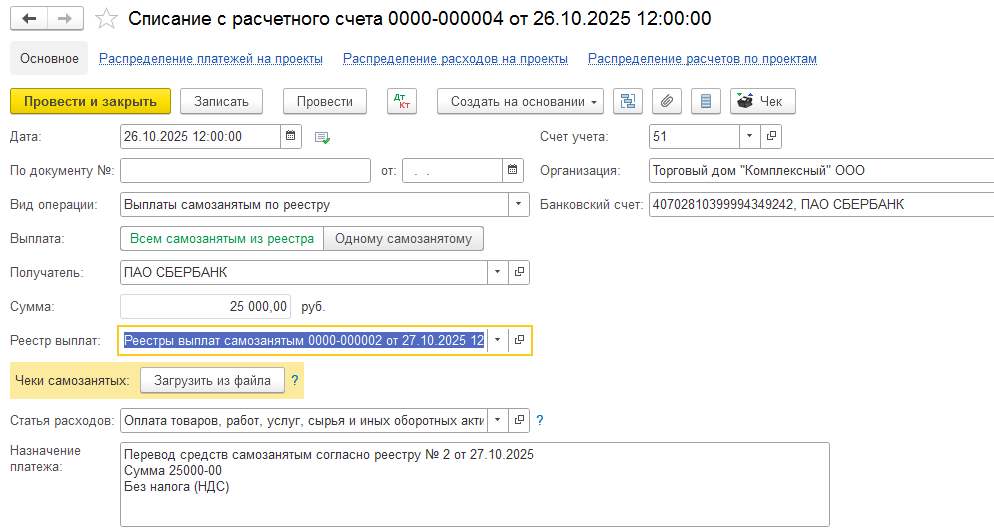Screen dimensions: 994x532
Task: Show Дт/Кт accounting entries
Action: [403, 101]
